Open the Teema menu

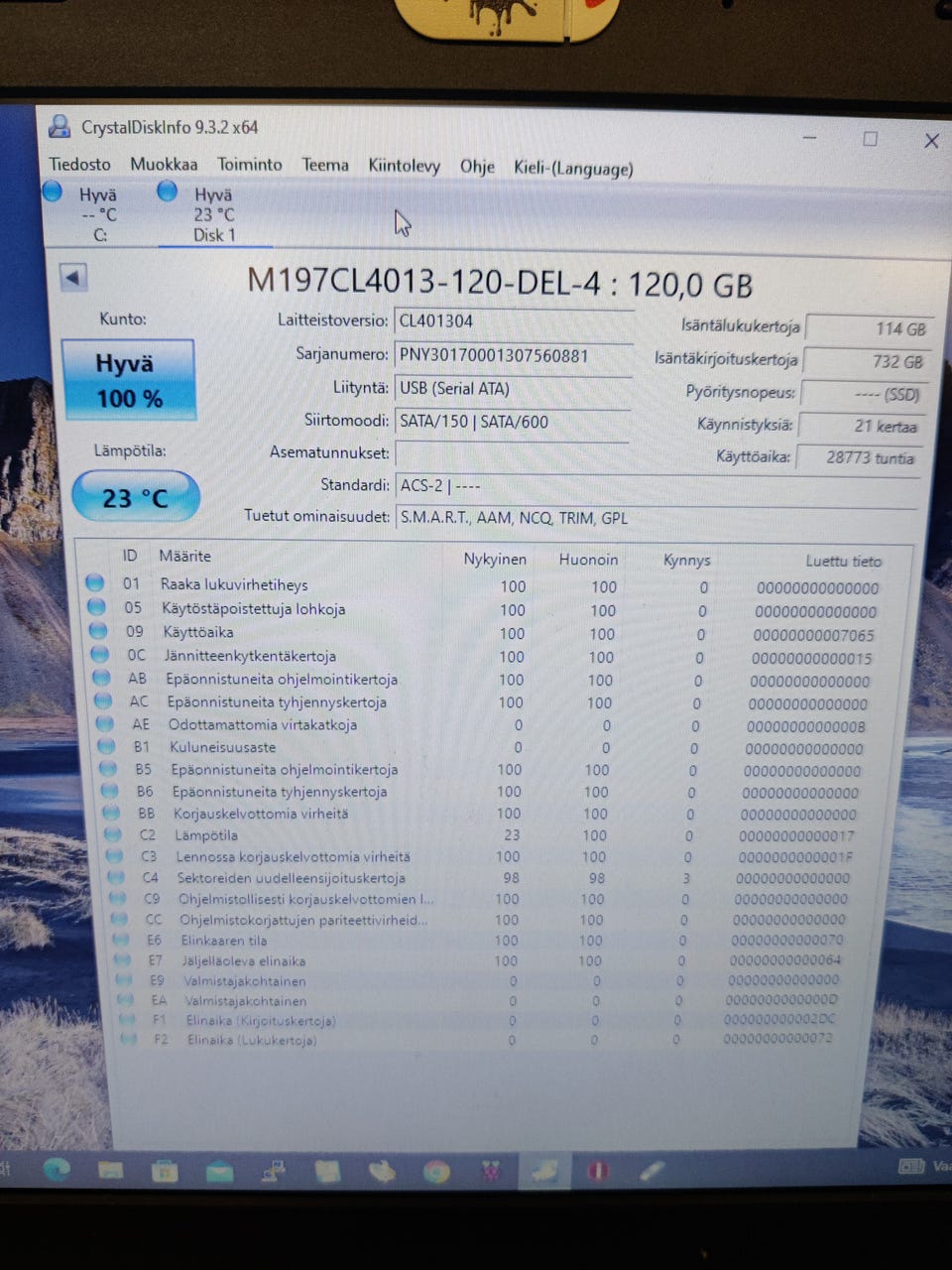click(325, 165)
